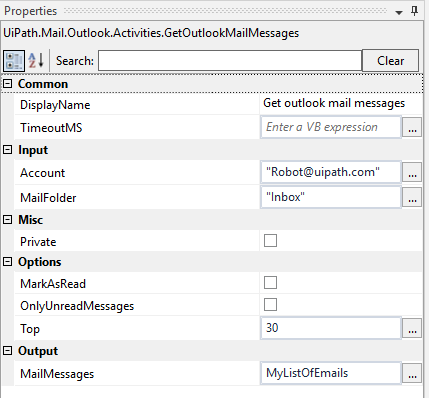The width and height of the screenshot is (429, 398).
Task: Open expression editor for MailMessages
Action: click(x=412, y=373)
